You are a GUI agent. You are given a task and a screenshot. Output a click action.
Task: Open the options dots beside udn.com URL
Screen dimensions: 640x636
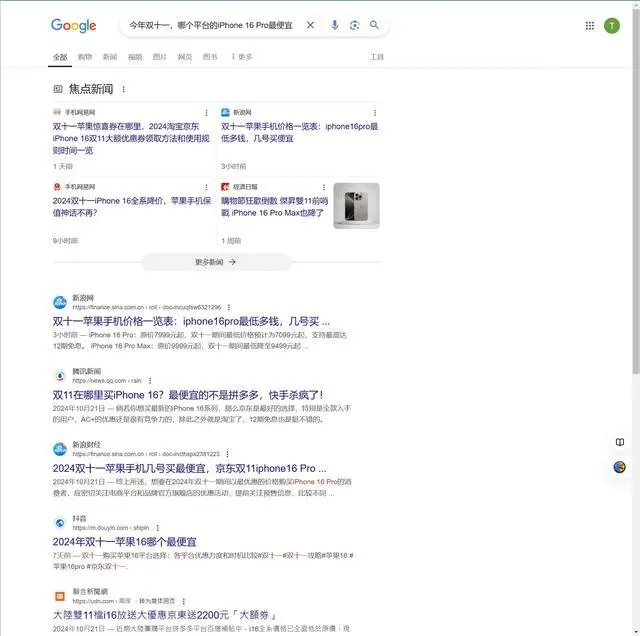coord(184,601)
